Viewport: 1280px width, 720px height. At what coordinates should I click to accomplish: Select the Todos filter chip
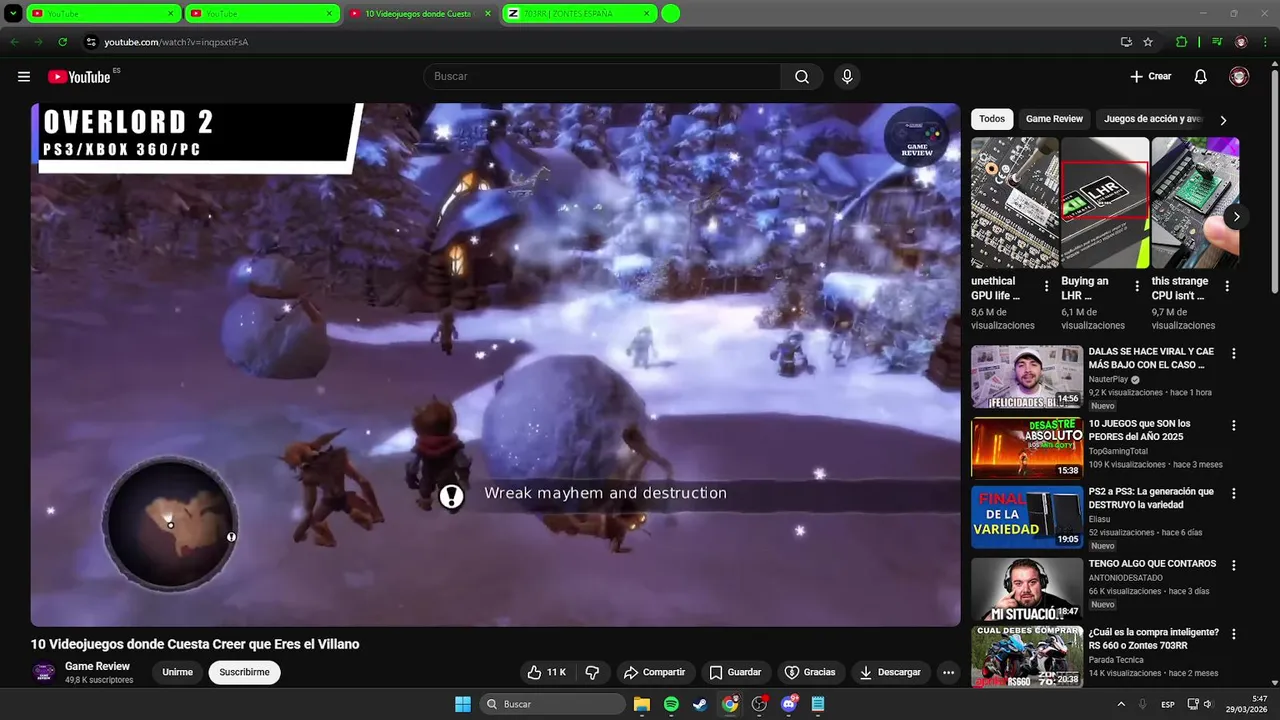(x=992, y=119)
